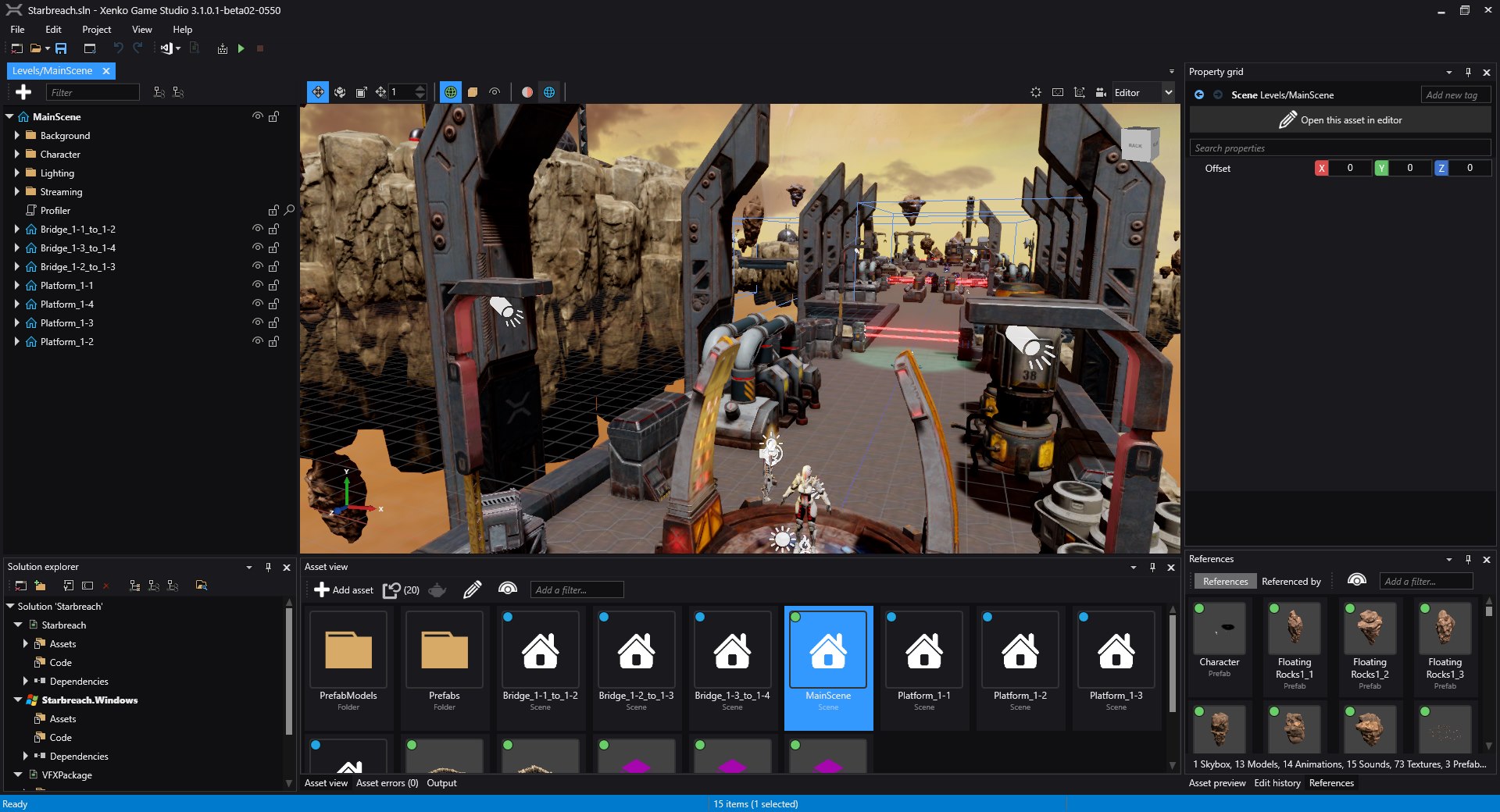Viewport: 1500px width, 812px height.
Task: Select the Scale gizmo tool in viewport toolbar
Action: [x=361, y=92]
